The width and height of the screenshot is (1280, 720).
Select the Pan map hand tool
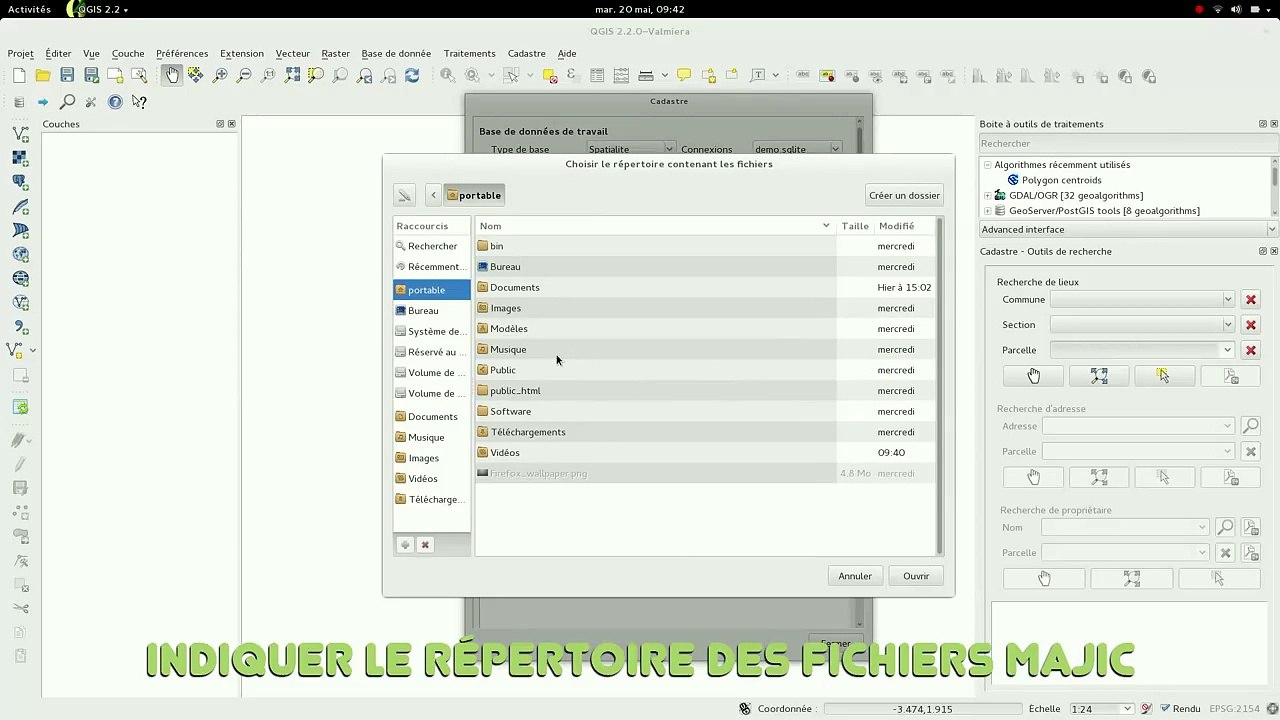coord(172,76)
